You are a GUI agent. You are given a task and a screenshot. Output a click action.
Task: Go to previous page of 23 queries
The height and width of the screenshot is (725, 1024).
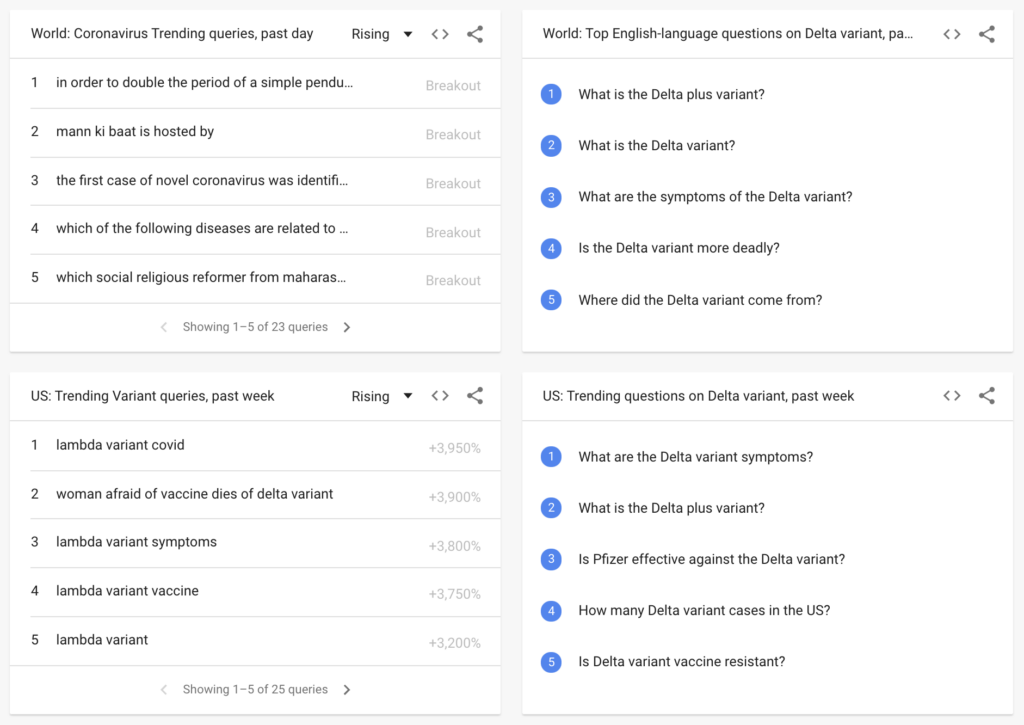[164, 327]
